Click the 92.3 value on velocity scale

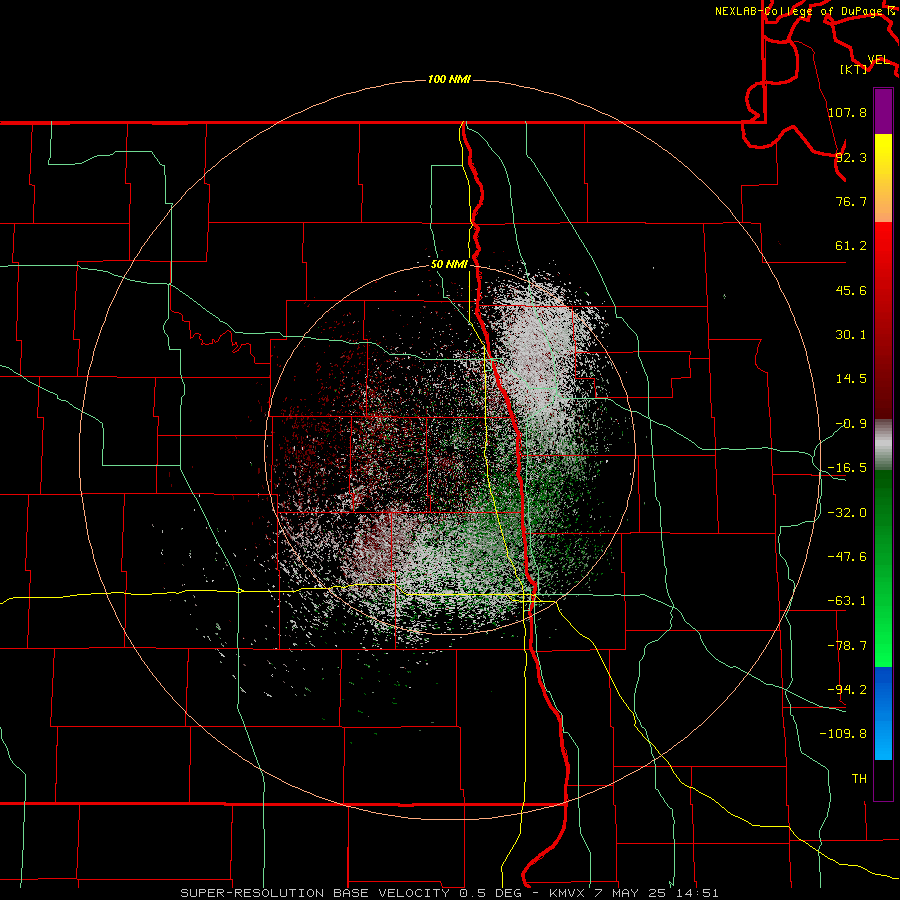(851, 157)
